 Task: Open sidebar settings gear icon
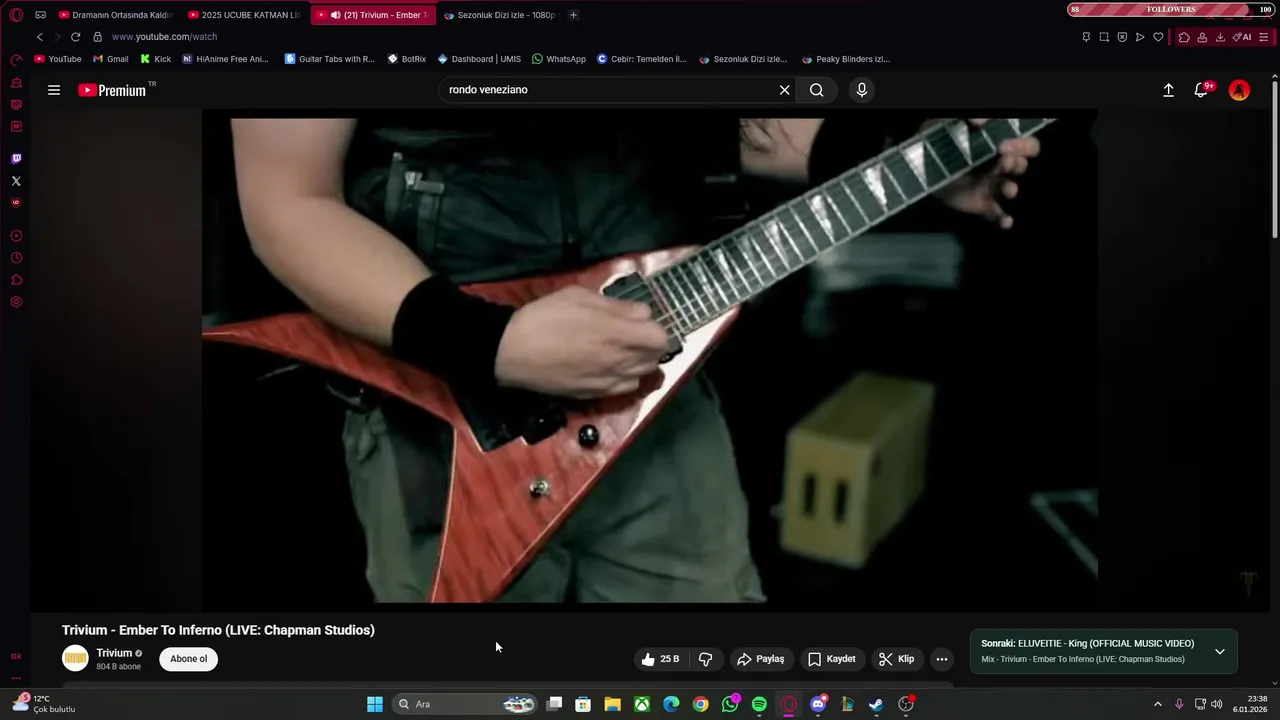16,302
